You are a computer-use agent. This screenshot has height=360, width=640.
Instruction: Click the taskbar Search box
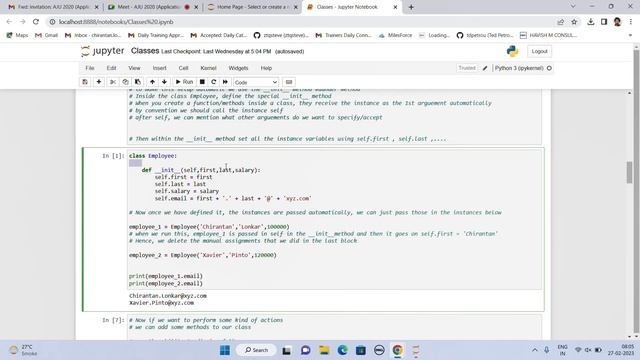click(x=256, y=350)
